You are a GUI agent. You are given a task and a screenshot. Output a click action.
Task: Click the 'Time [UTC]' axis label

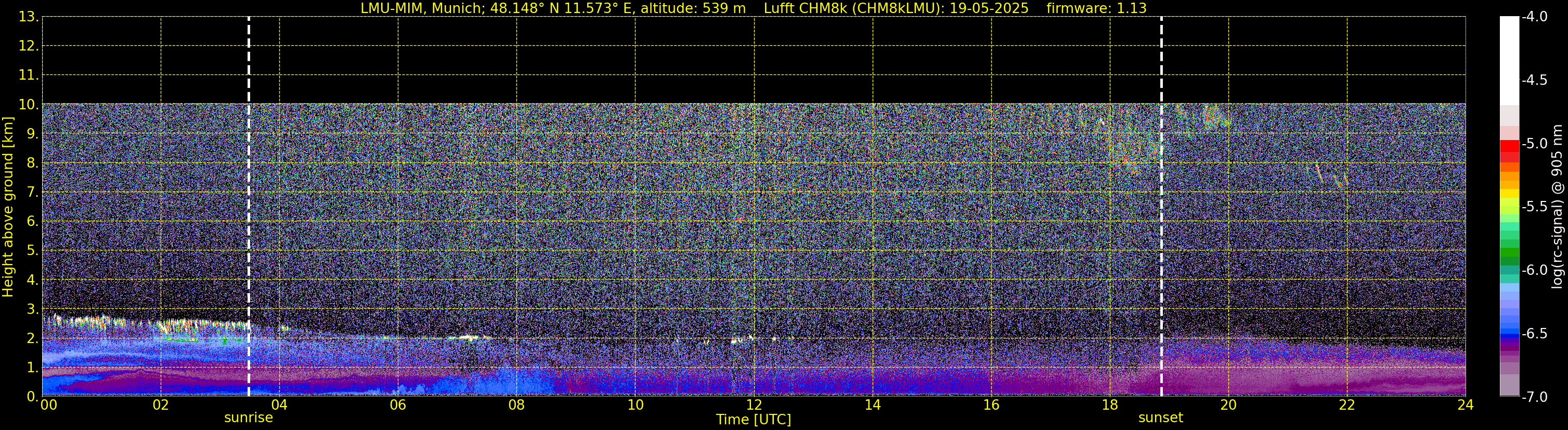pyautogui.click(x=754, y=420)
